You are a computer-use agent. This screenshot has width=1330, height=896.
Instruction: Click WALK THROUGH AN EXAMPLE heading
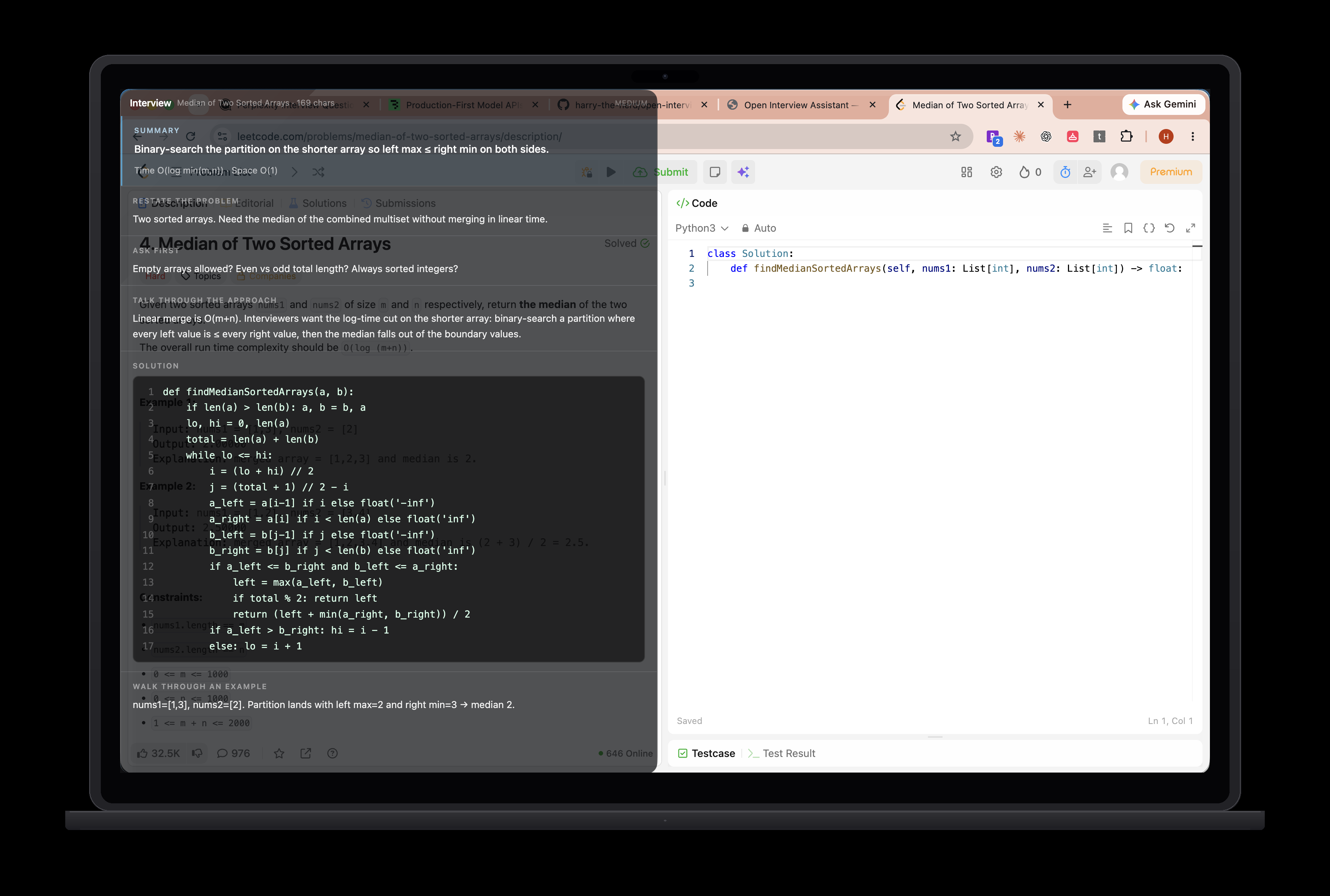tap(200, 686)
